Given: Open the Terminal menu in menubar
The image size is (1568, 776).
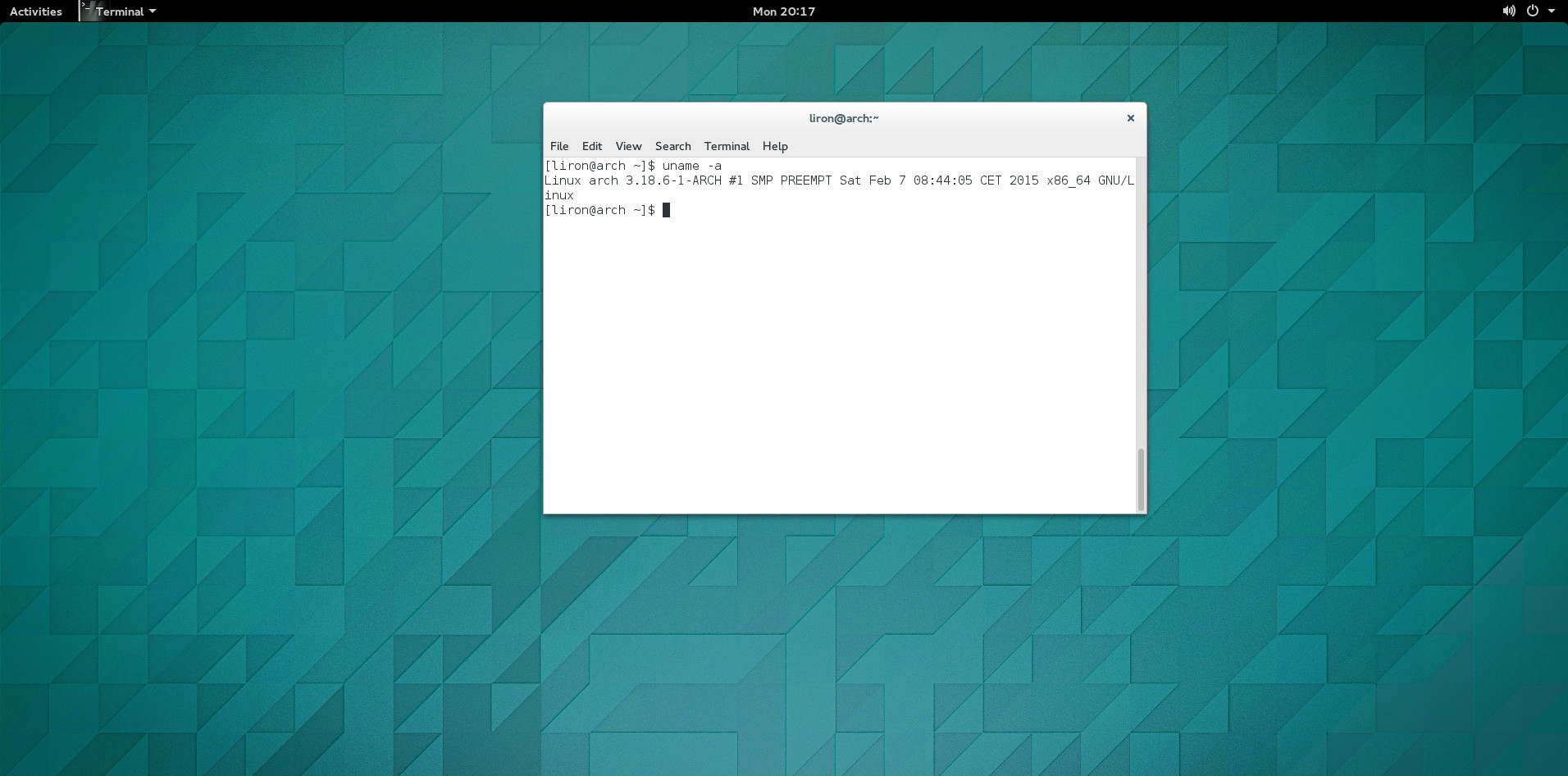Looking at the screenshot, I should [727, 146].
